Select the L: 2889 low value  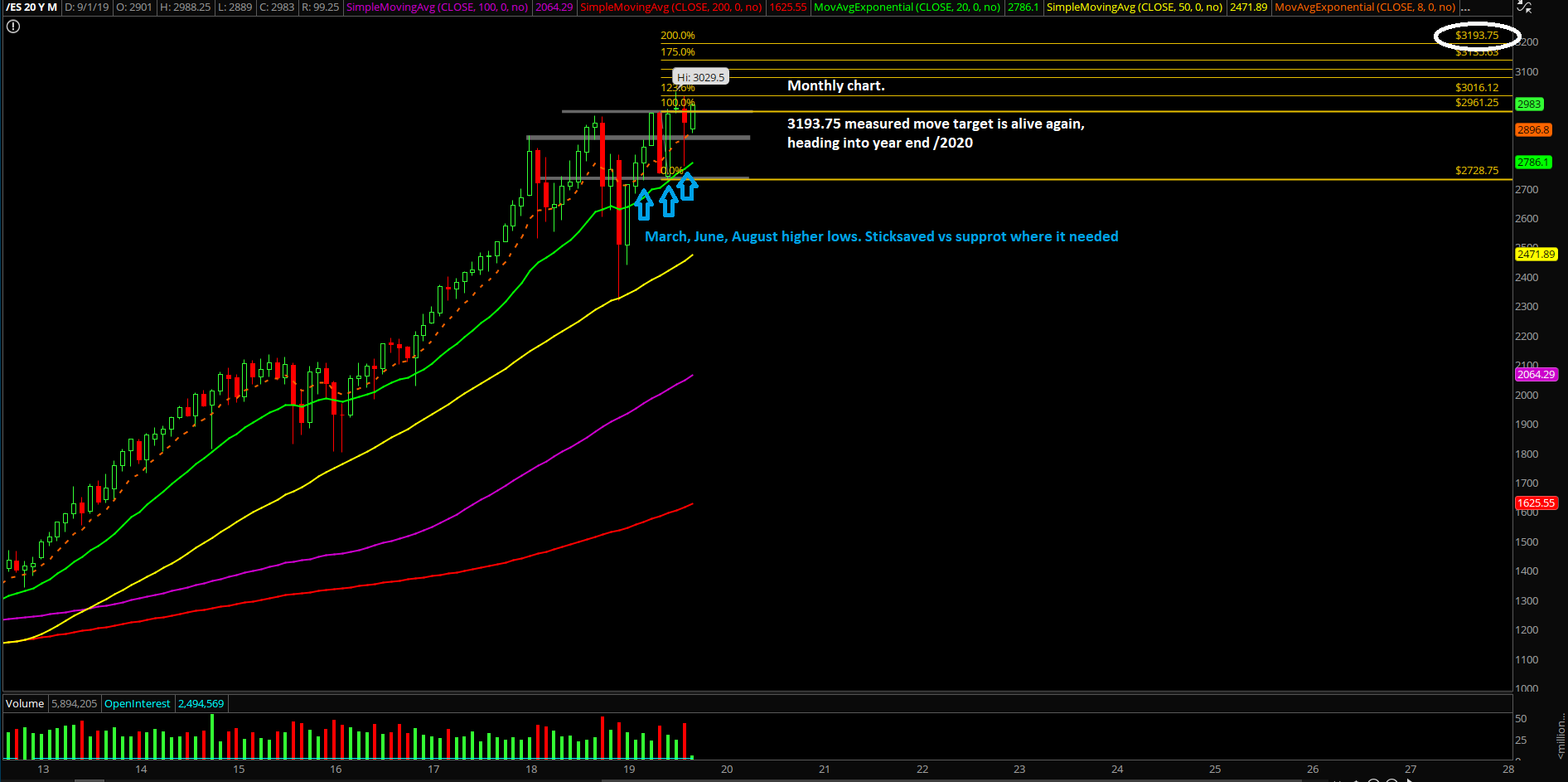tap(235, 7)
